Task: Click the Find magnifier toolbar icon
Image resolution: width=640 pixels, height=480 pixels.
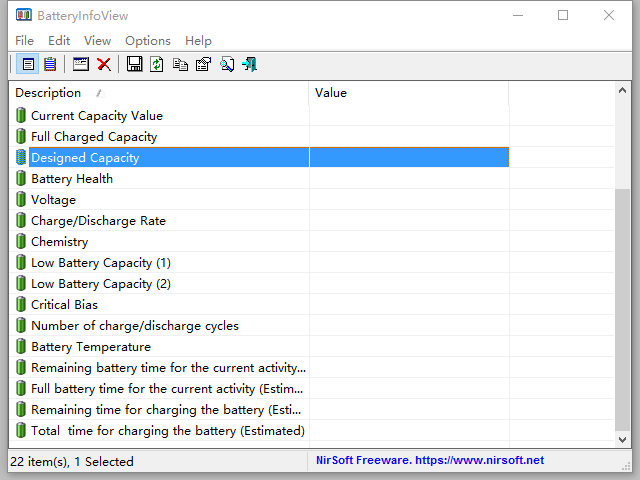Action: pyautogui.click(x=227, y=65)
